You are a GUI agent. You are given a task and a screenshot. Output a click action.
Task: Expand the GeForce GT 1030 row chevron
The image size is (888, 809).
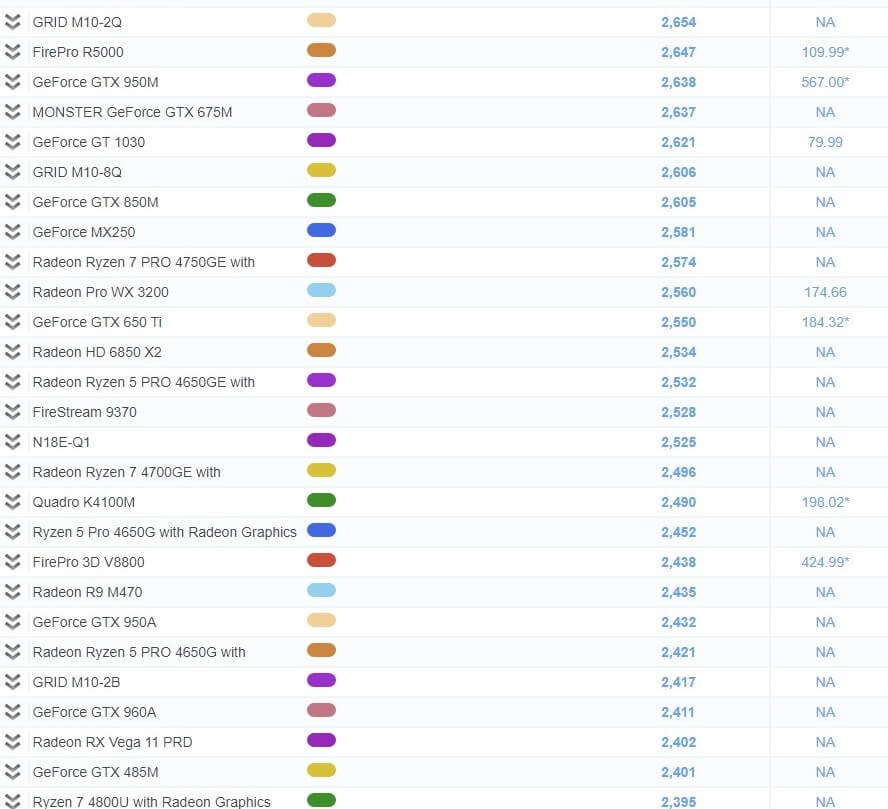click(x=12, y=142)
